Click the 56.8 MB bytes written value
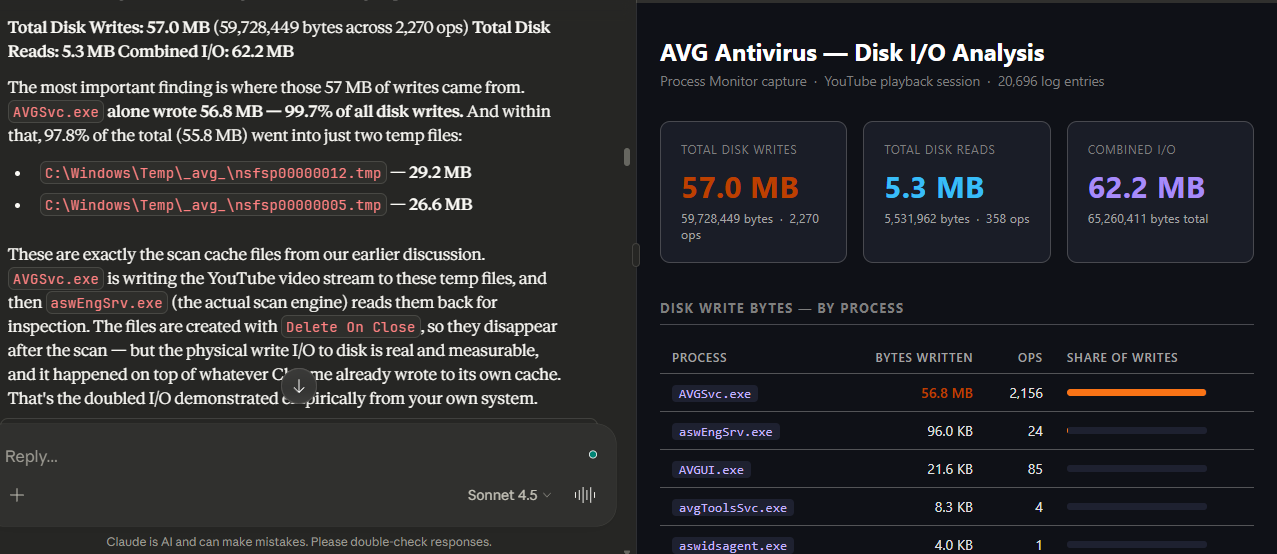Image resolution: width=1277 pixels, height=554 pixels. [947, 393]
